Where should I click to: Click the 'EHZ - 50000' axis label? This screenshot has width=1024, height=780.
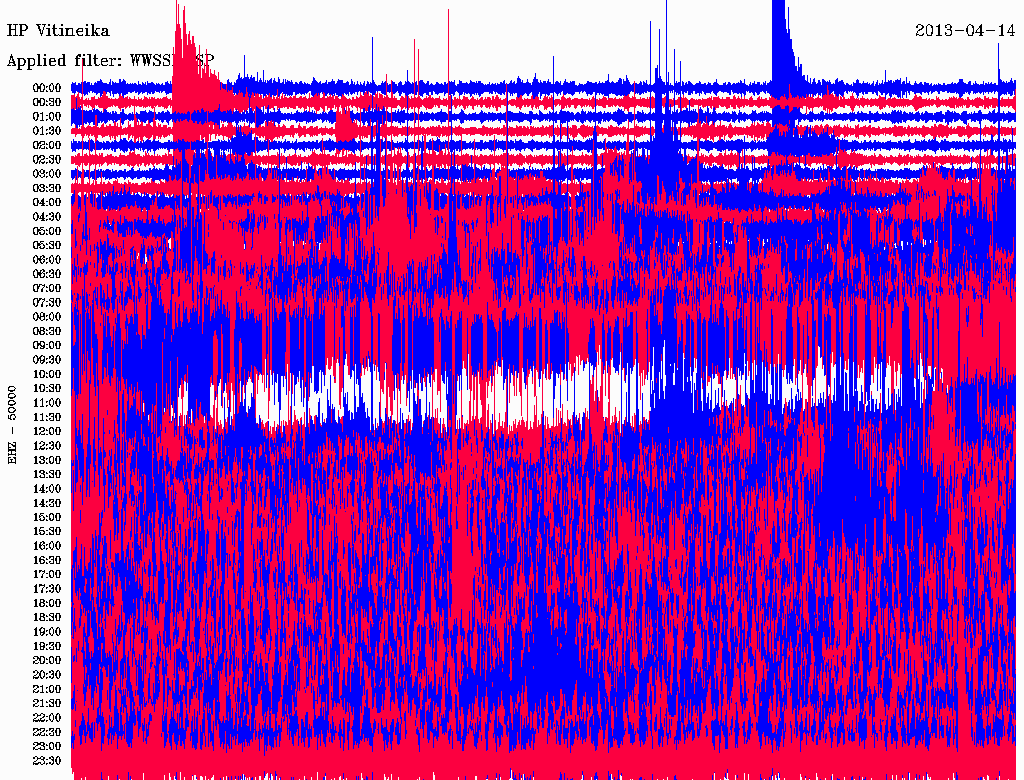pos(12,425)
